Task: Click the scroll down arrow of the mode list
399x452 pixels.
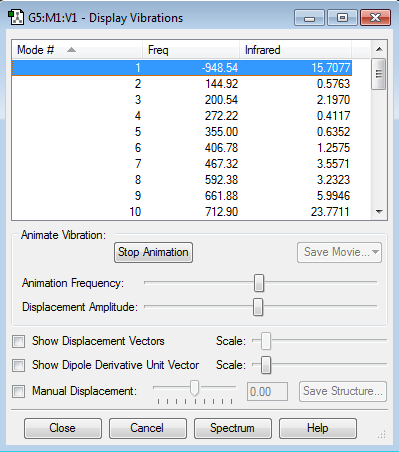Action: point(379,212)
